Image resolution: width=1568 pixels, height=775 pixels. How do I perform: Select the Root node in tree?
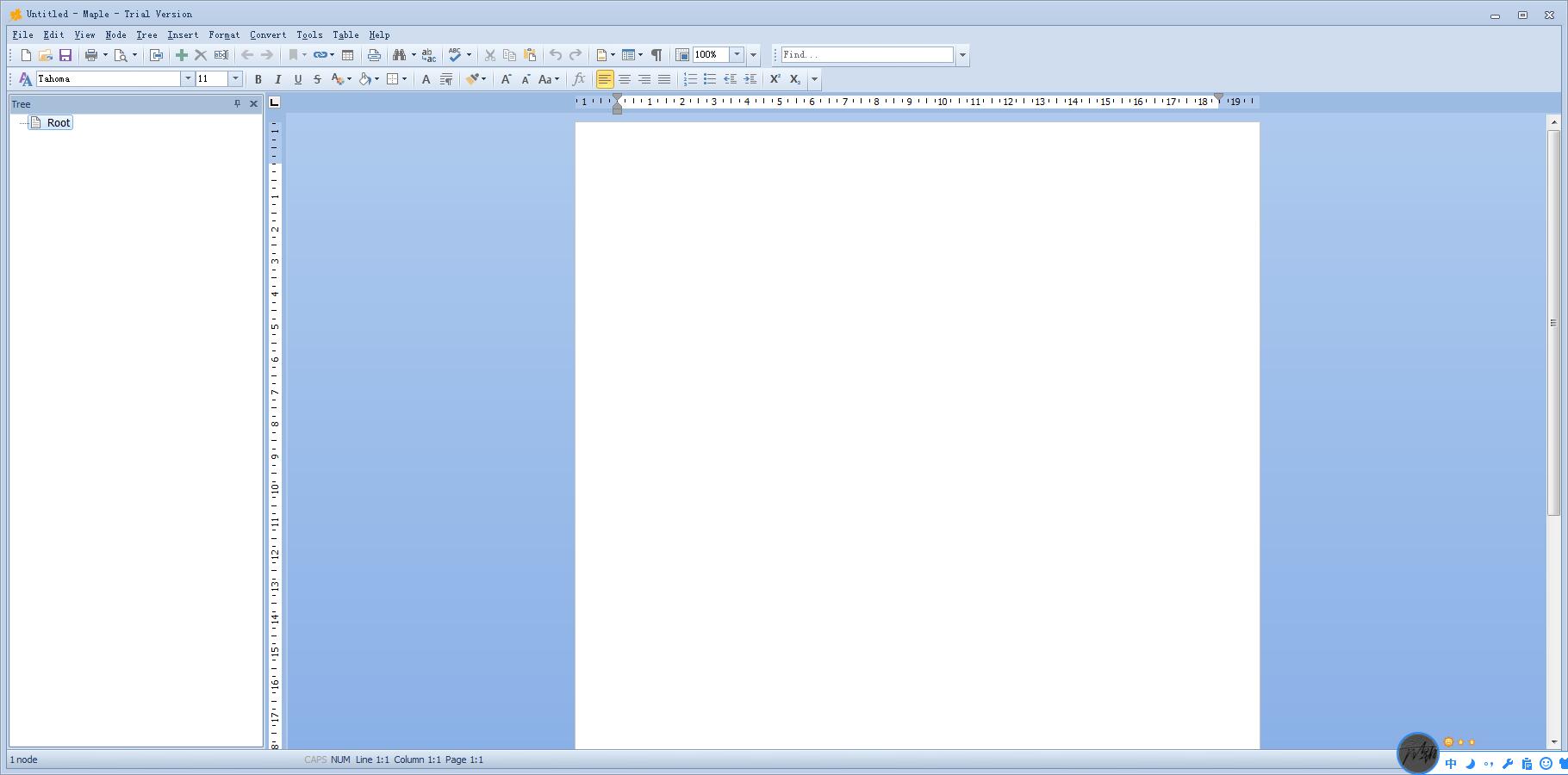59,123
